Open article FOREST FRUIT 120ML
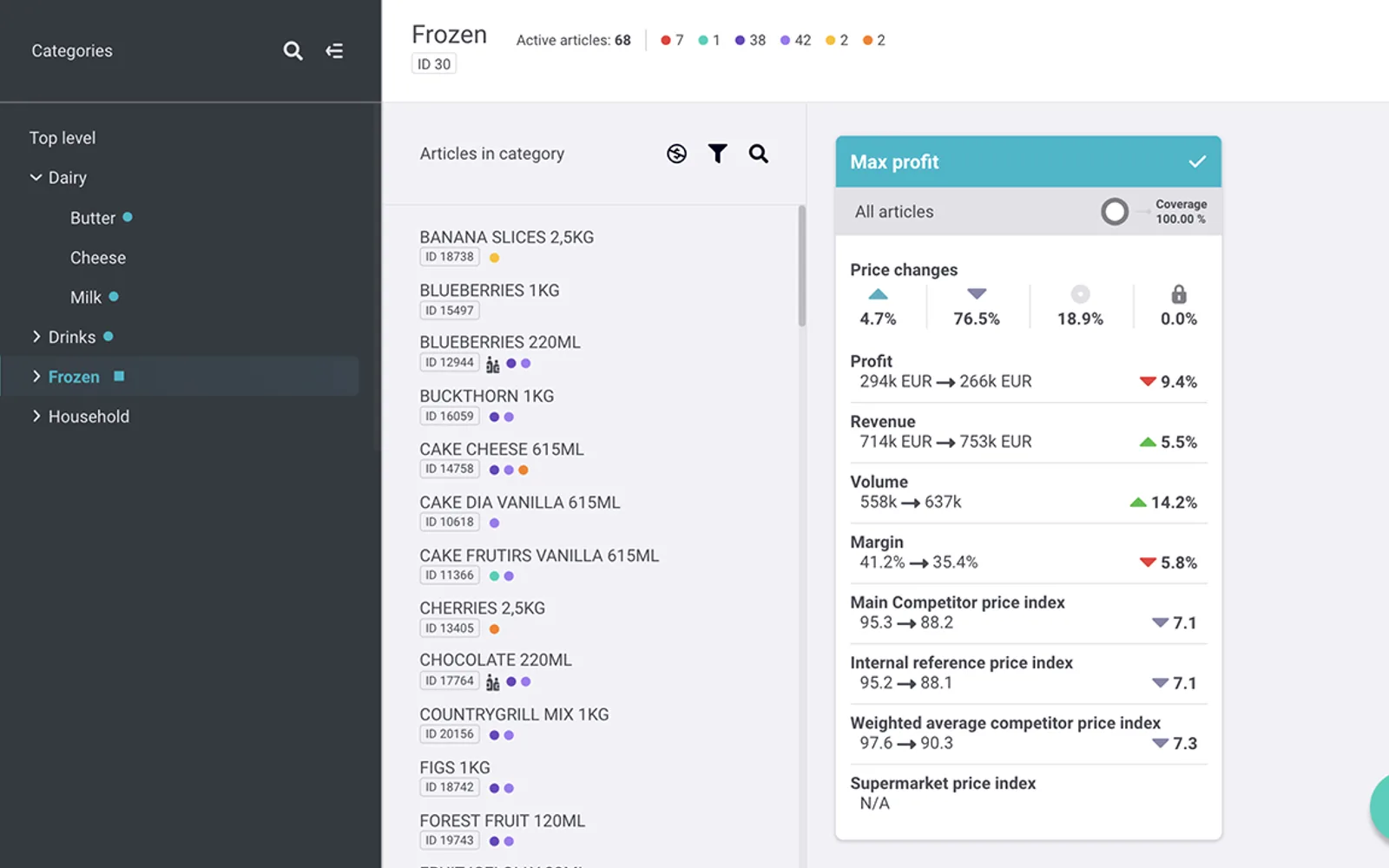Image resolution: width=1389 pixels, height=868 pixels. click(x=503, y=820)
